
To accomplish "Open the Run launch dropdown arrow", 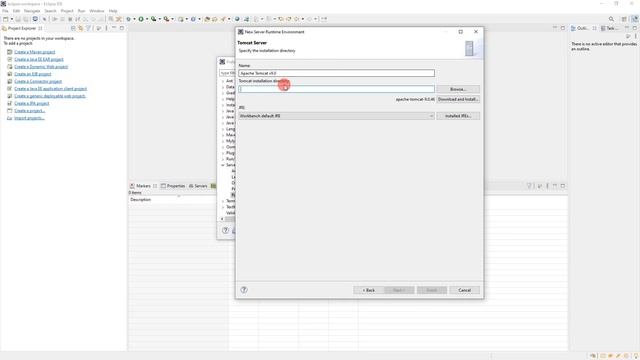I will (147, 19).
